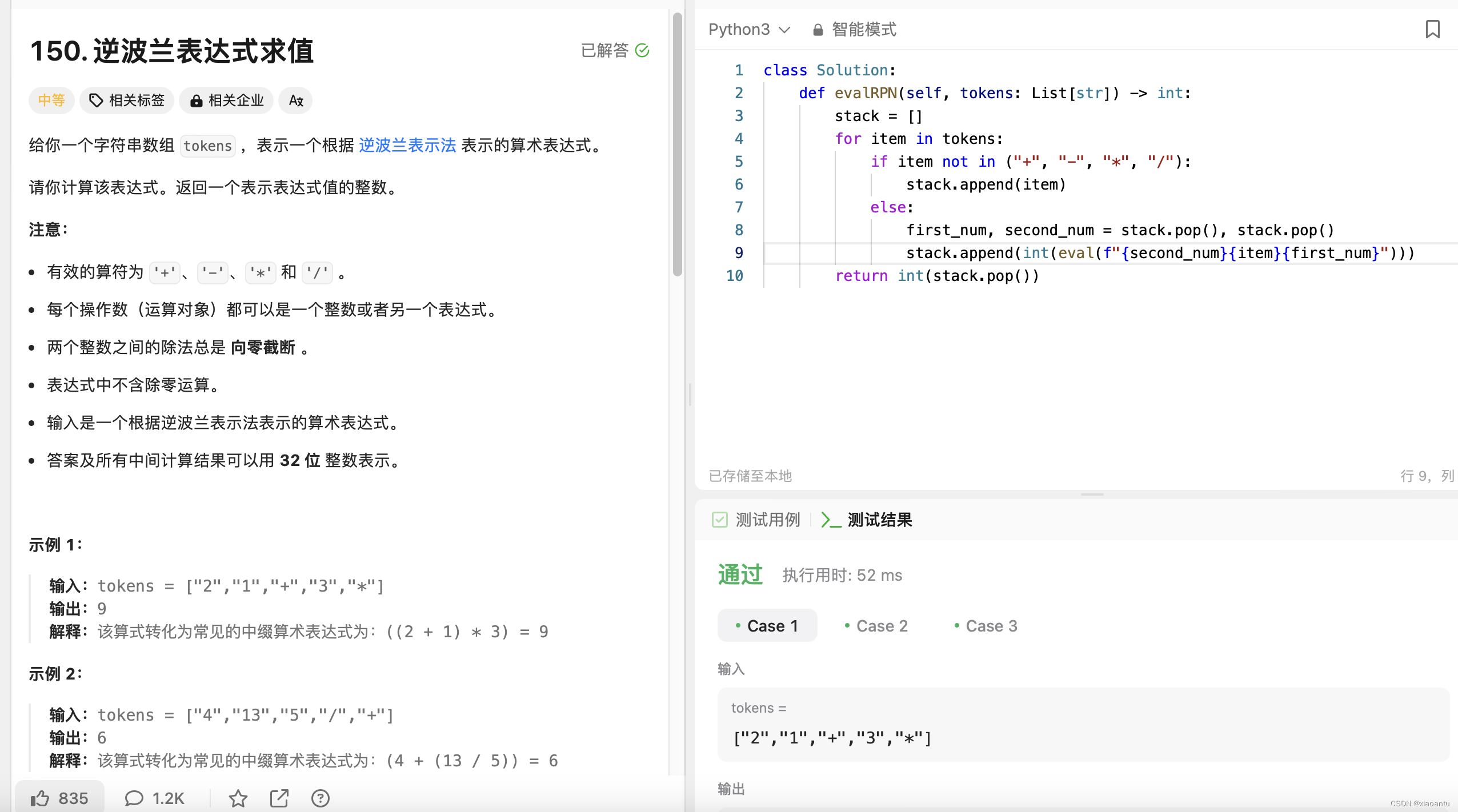Click the panel divider handle between description and editor
1458x812 pixels.
(x=690, y=394)
